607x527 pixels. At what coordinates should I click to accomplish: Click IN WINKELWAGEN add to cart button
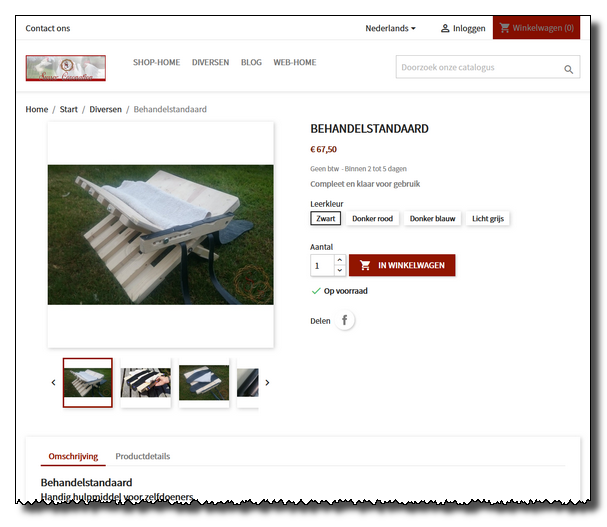(x=402, y=265)
